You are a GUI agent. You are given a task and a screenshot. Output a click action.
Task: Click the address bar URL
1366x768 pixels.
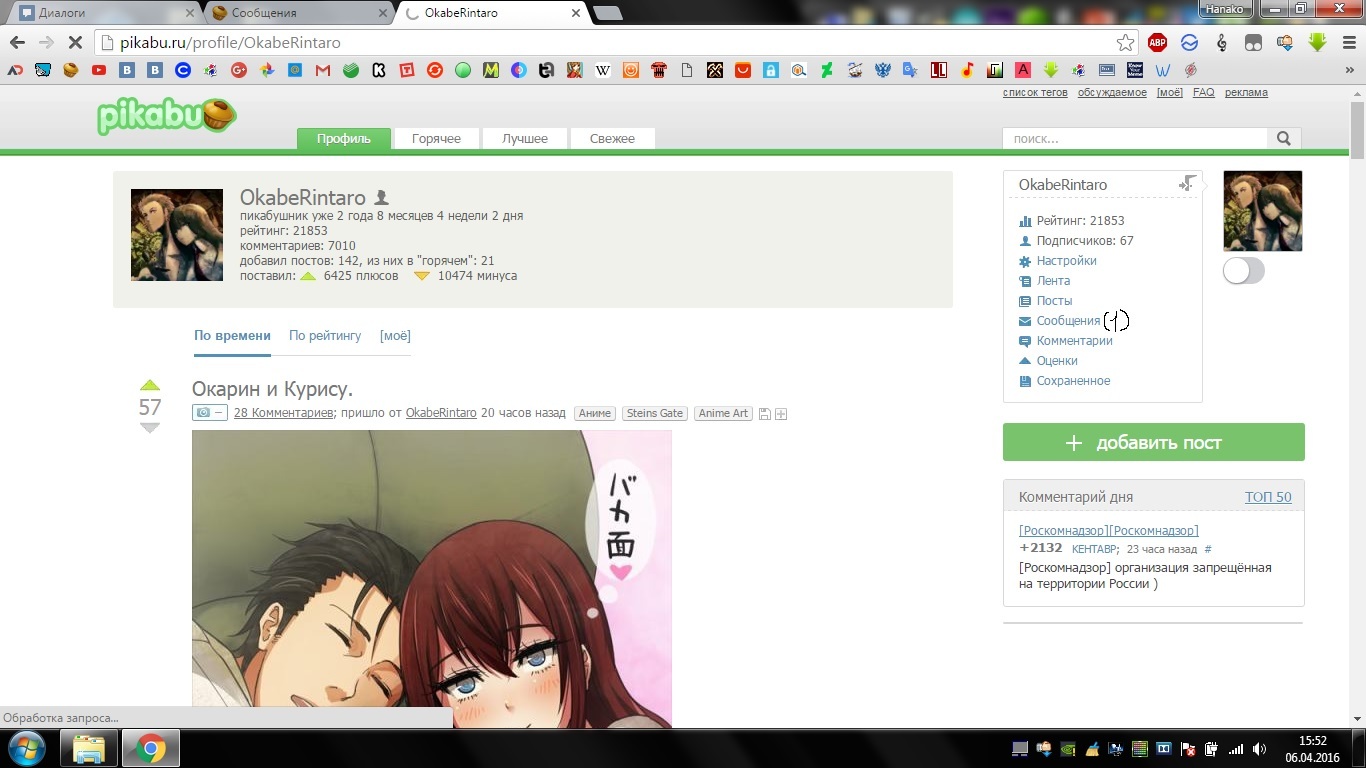pos(231,43)
